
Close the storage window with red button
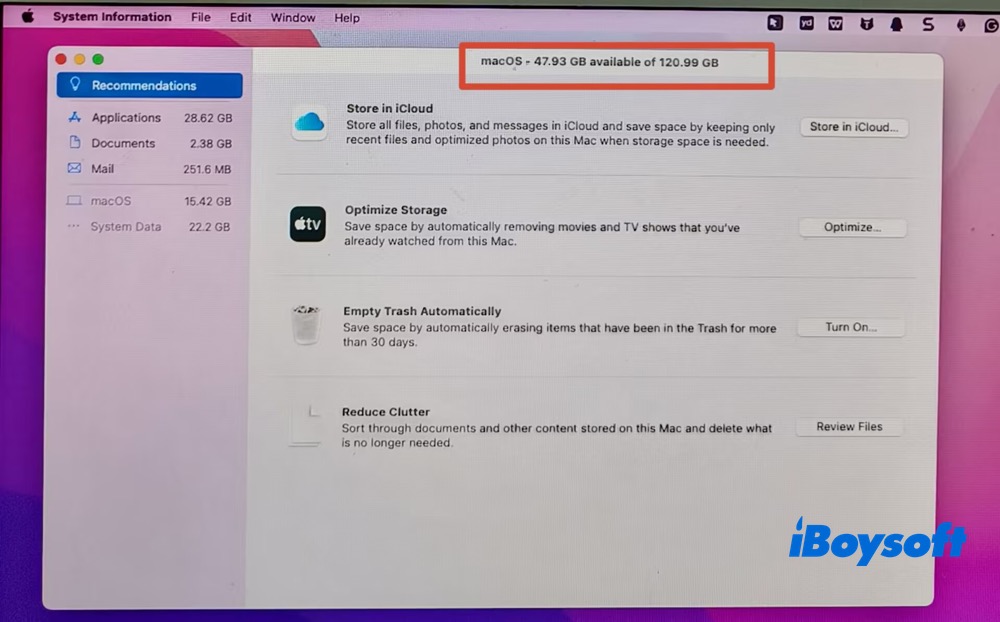coord(61,59)
